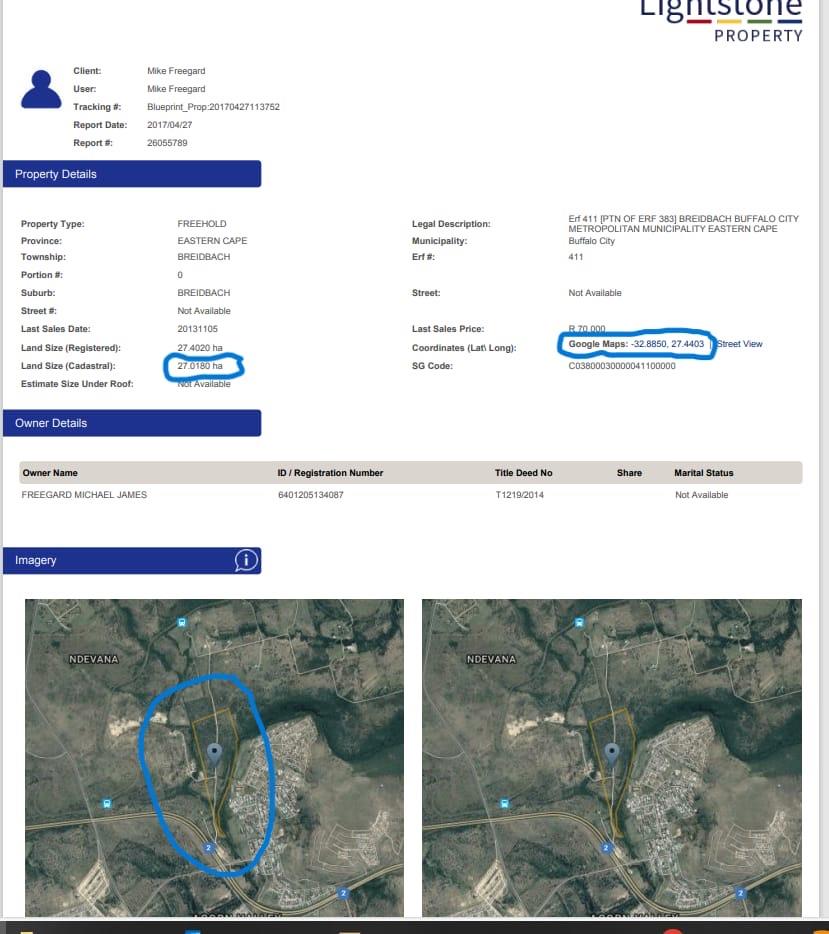Select the top bus stop icon on the right map
Screen dimensions: 829x934
(579, 622)
